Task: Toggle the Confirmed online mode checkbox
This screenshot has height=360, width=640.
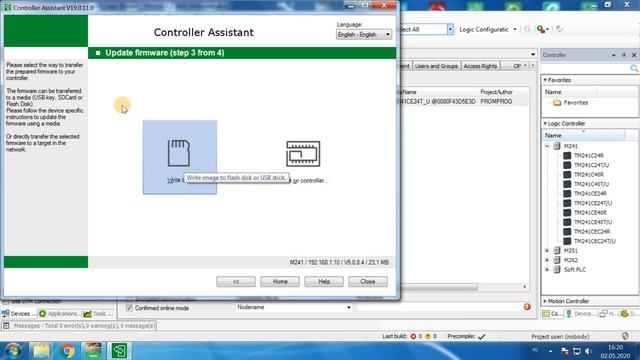Action: (x=129, y=308)
